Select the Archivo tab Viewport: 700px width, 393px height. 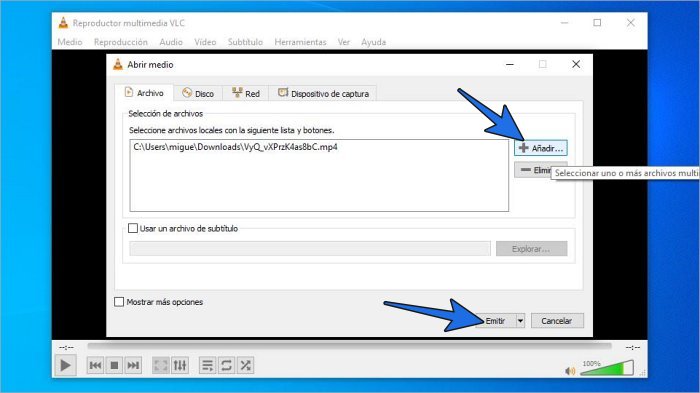pos(144,93)
